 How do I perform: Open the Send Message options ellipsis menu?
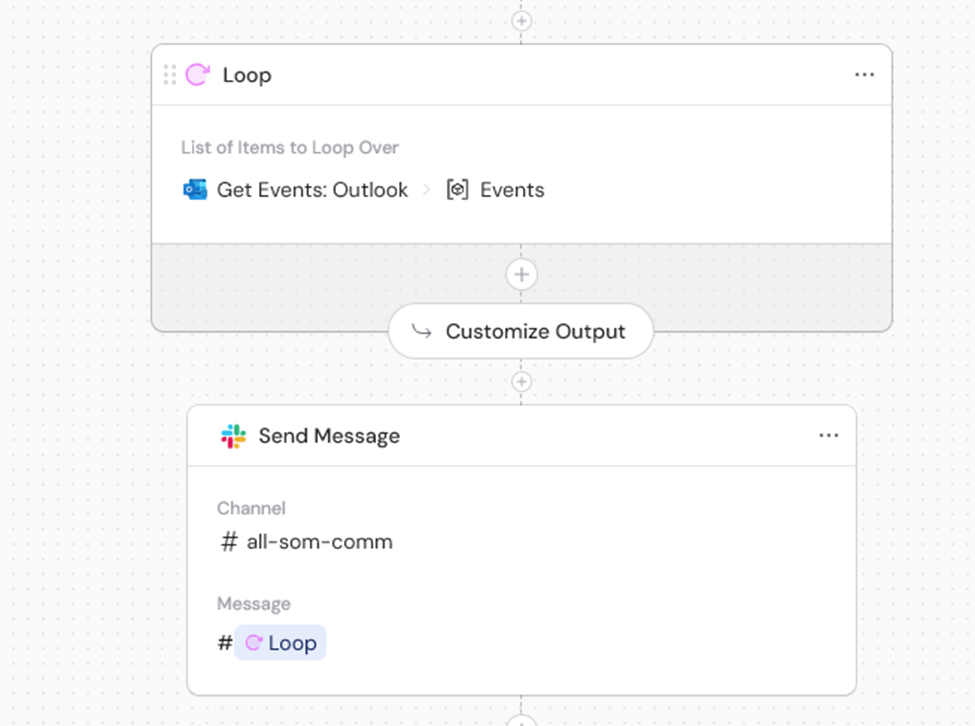point(829,436)
